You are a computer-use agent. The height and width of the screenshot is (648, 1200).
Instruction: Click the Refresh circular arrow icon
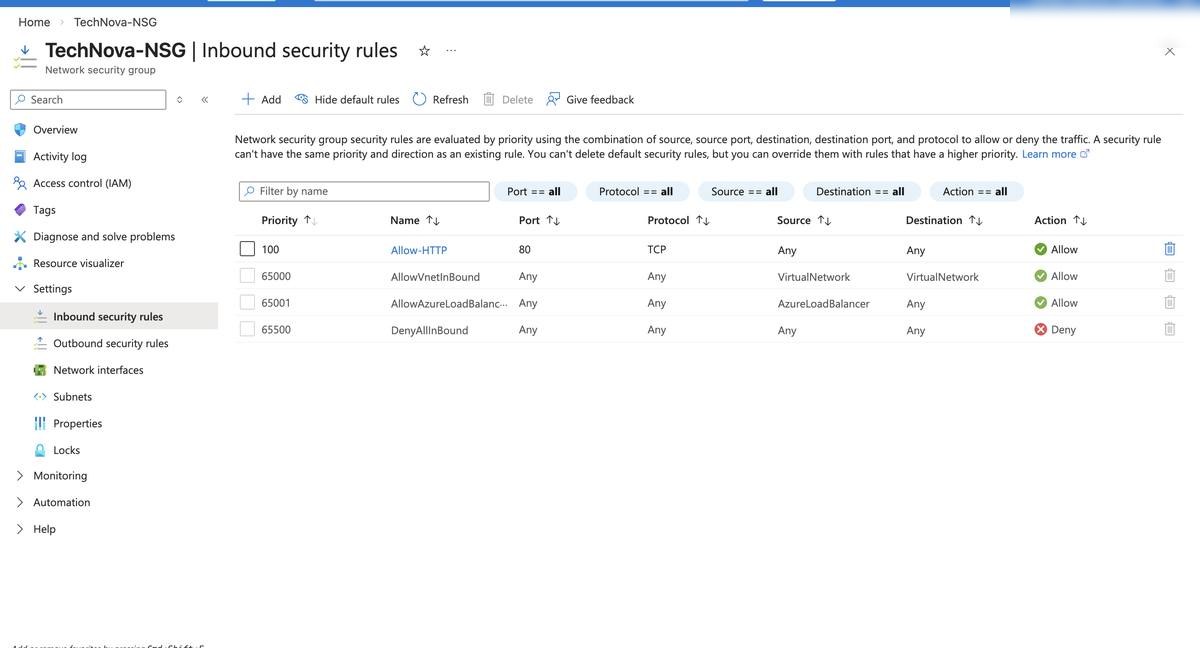(x=420, y=99)
